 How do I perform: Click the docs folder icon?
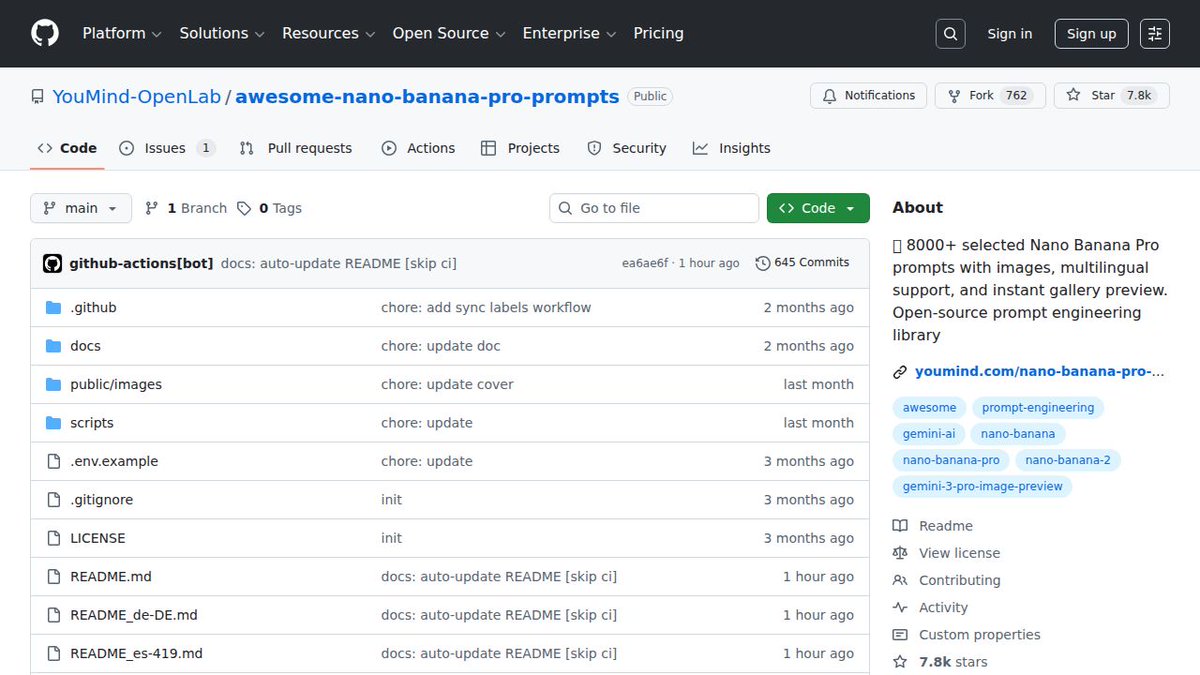54,346
